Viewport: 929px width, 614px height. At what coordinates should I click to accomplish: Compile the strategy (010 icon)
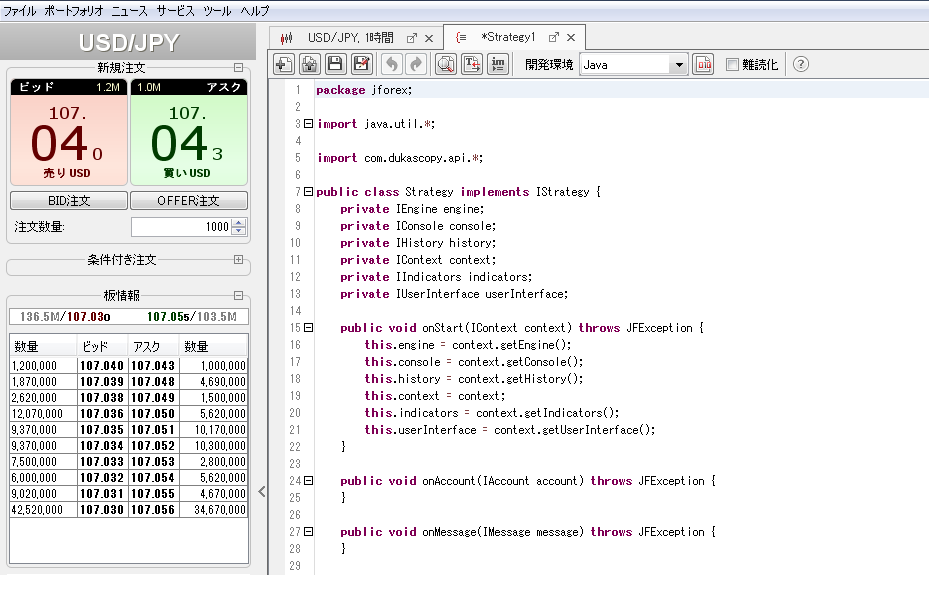pyautogui.click(x=703, y=64)
